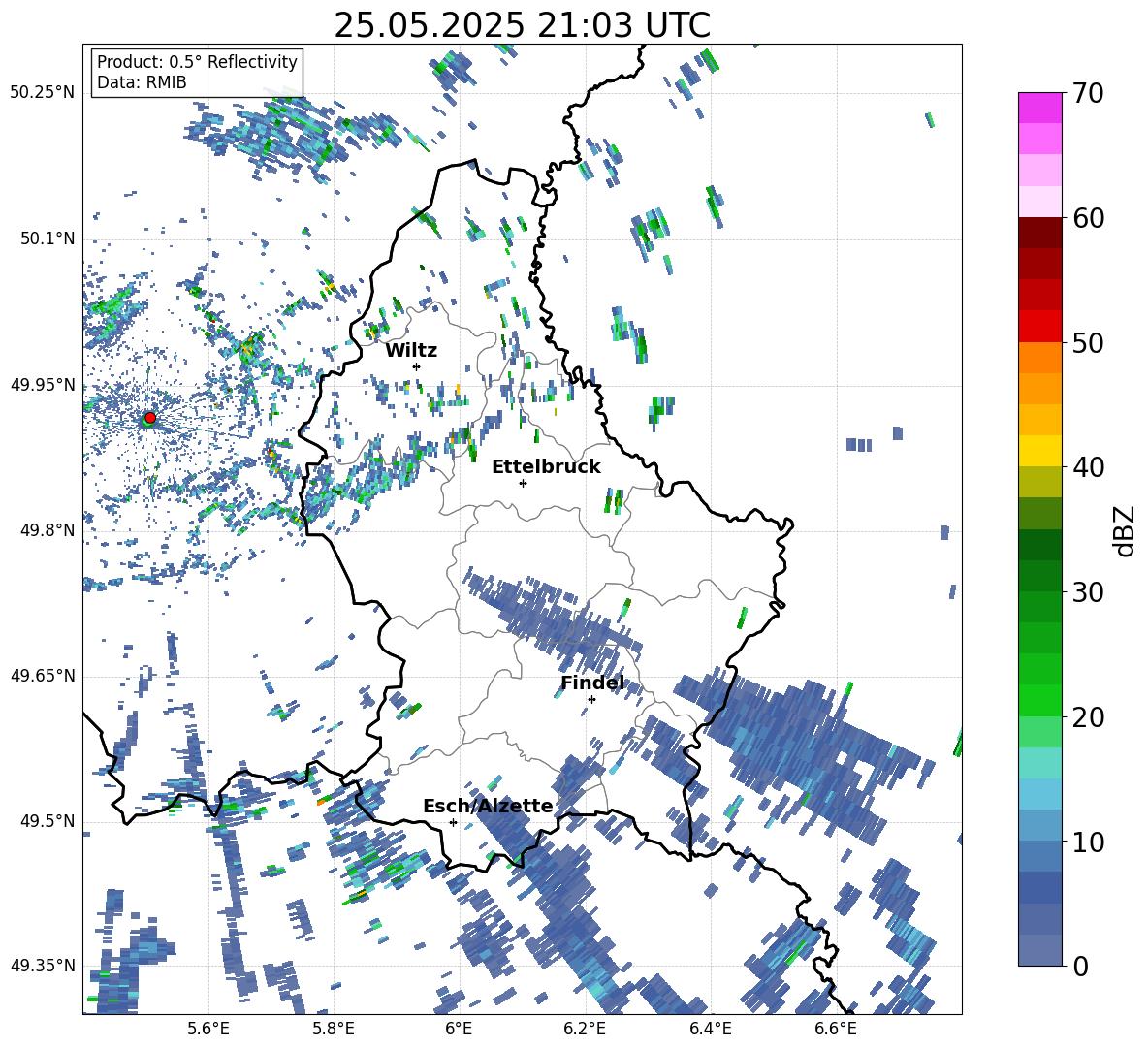
Task: Click the 50.1°N latitude label
Action: tap(47, 239)
